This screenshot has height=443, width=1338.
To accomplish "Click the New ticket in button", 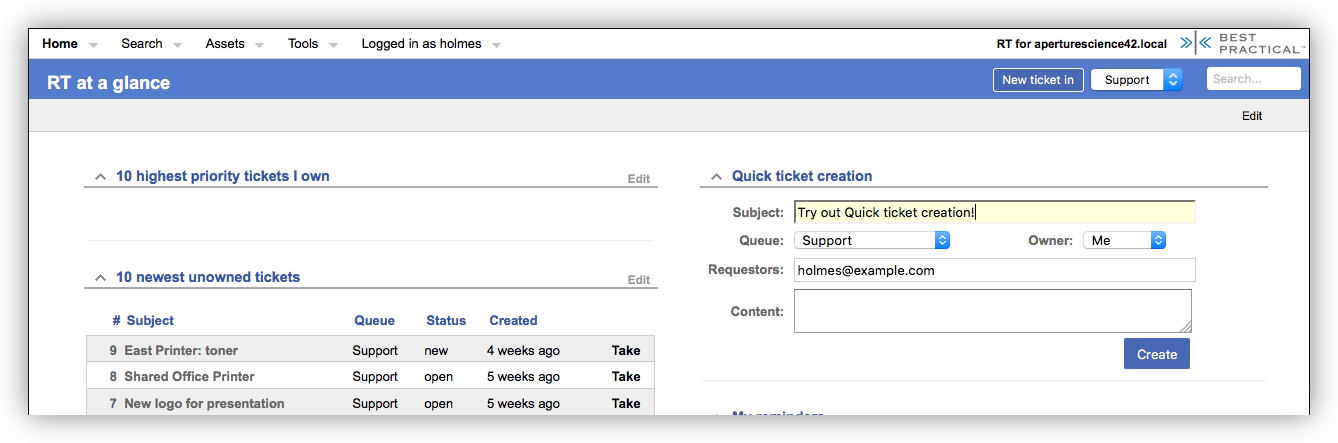I will pyautogui.click(x=1037, y=80).
